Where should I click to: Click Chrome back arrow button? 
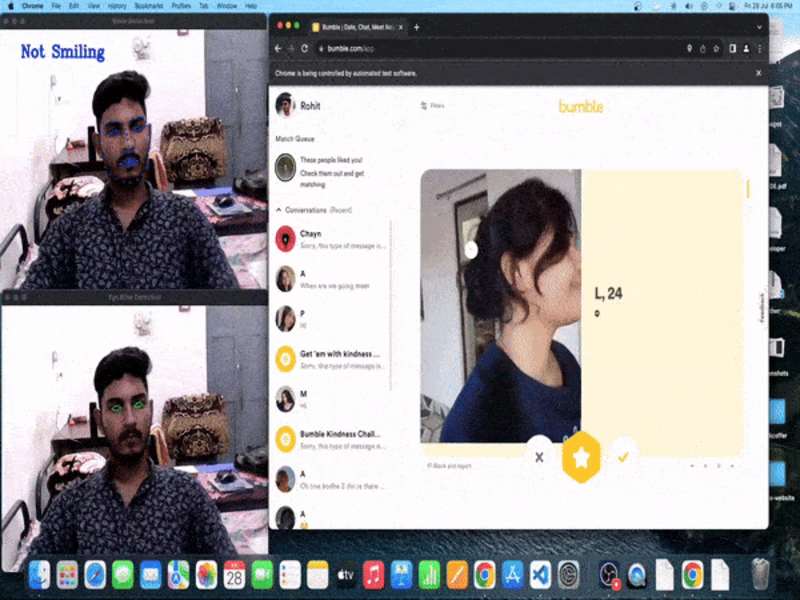point(278,48)
